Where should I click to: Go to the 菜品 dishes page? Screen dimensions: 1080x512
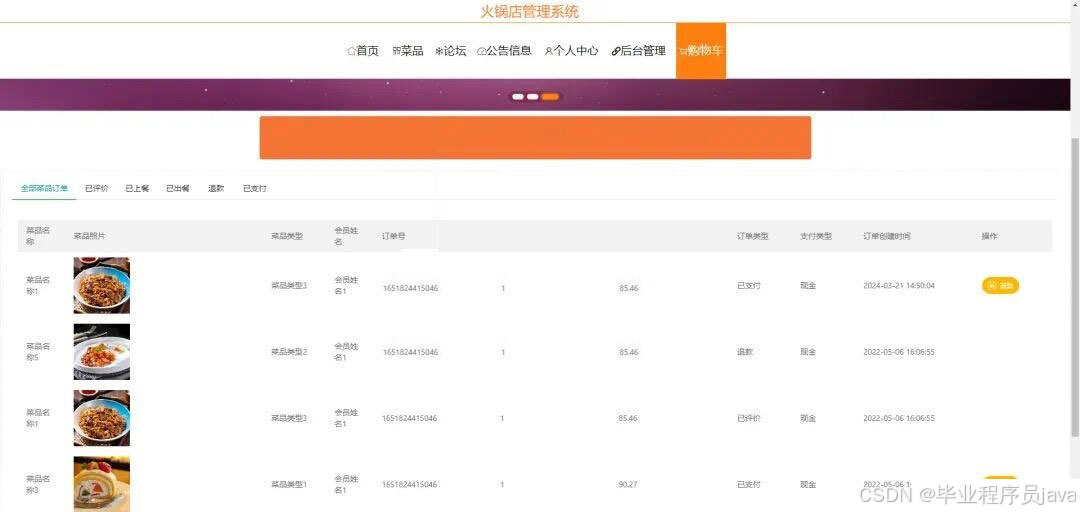408,51
